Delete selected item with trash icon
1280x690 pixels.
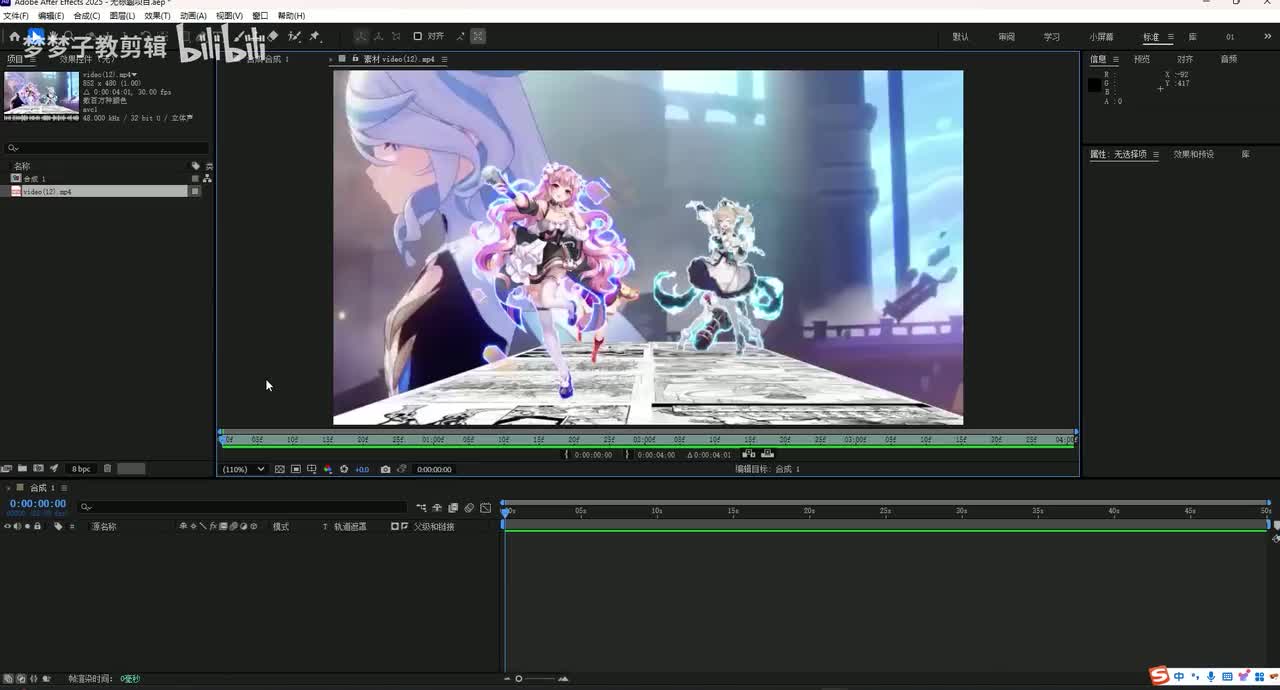[107, 468]
